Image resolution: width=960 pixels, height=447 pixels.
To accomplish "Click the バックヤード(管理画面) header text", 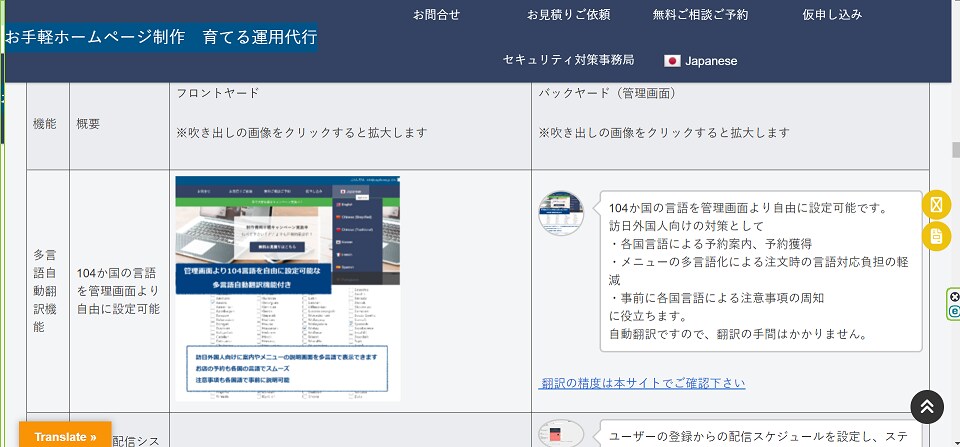I will (607, 93).
